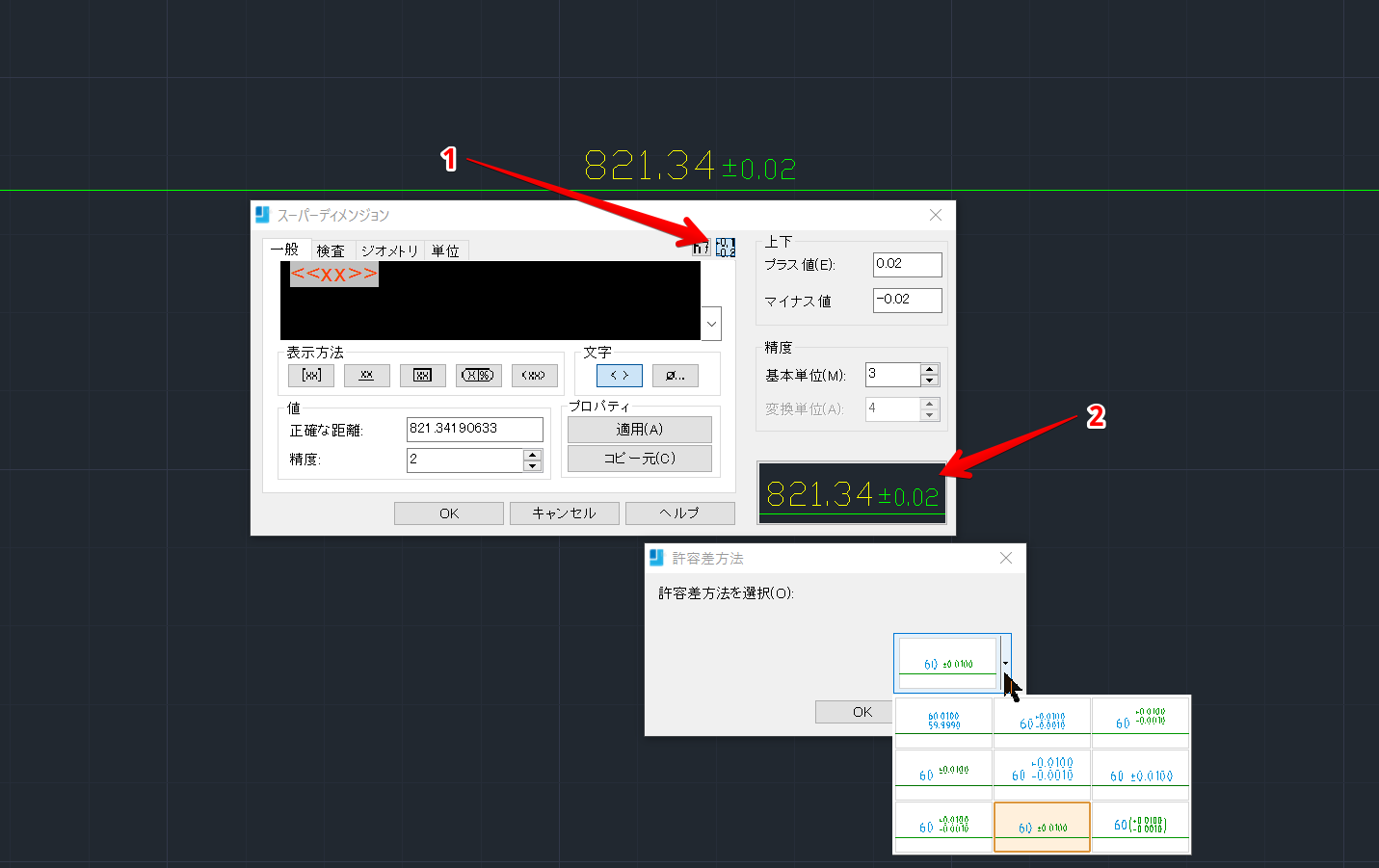Choose the top-right raised deviation tolerance style
Viewport: 1379px width, 868px height.
[1141, 723]
